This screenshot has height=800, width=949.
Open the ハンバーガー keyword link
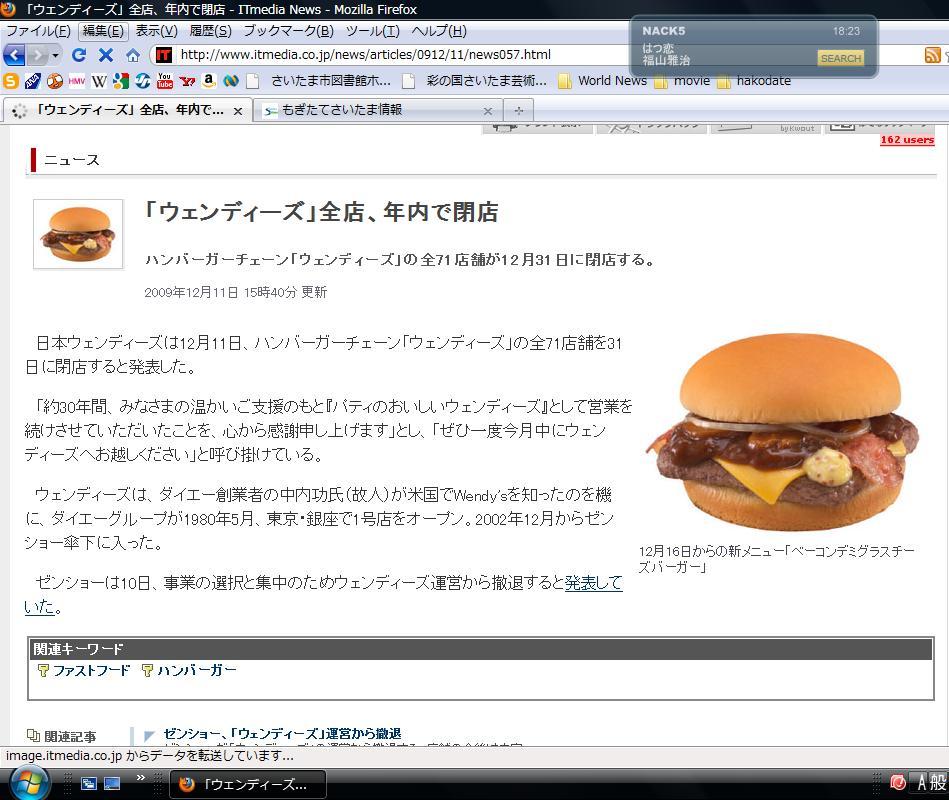[197, 670]
